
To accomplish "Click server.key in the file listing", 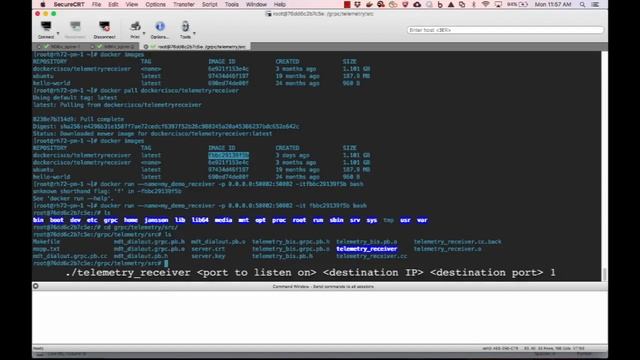I will click(x=208, y=256).
